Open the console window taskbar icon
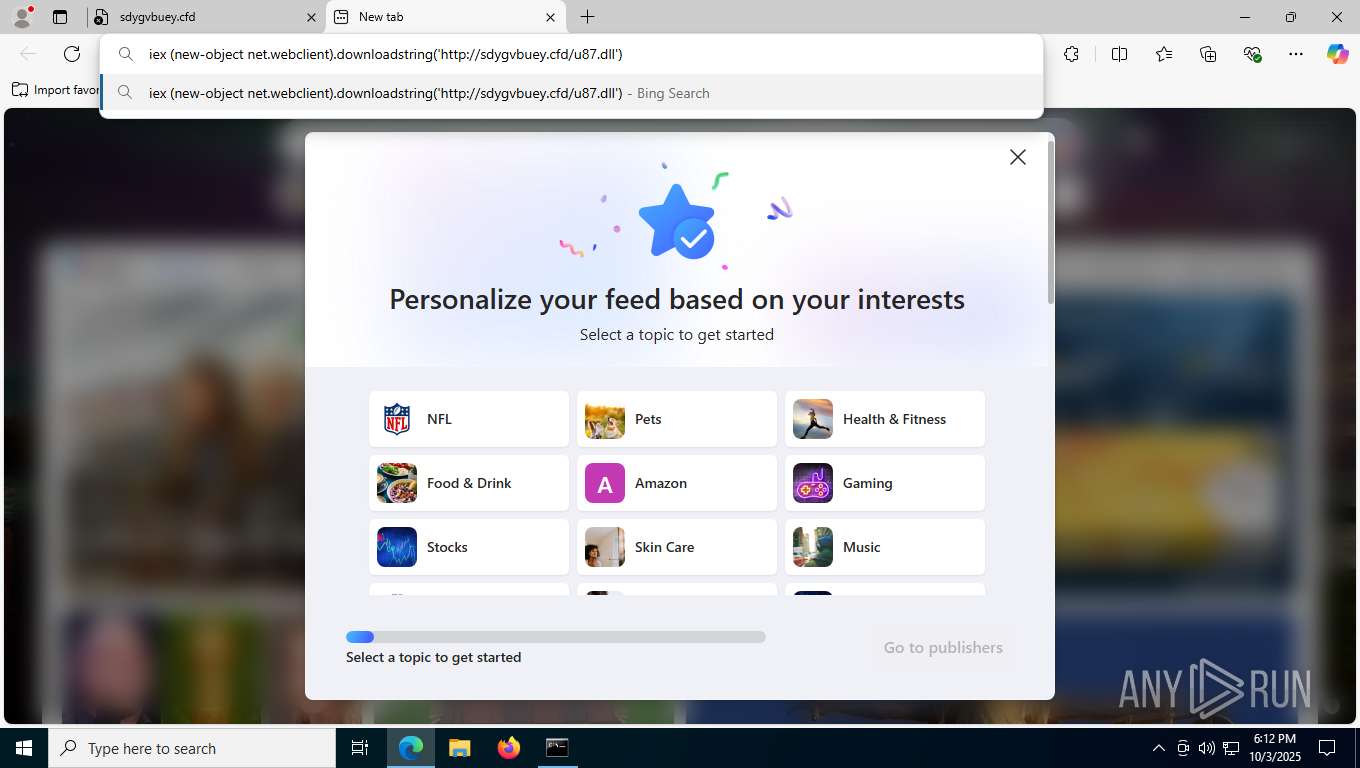Screen dimensions: 1360x768 (x=557, y=748)
